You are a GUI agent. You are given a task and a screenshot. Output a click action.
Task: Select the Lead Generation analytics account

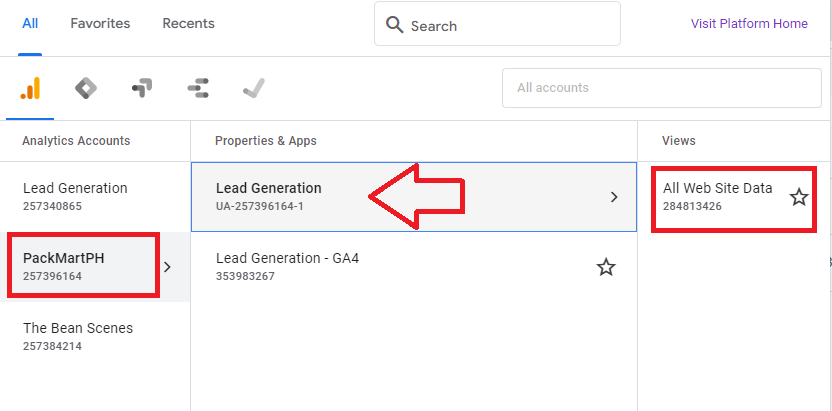[x=95, y=197]
